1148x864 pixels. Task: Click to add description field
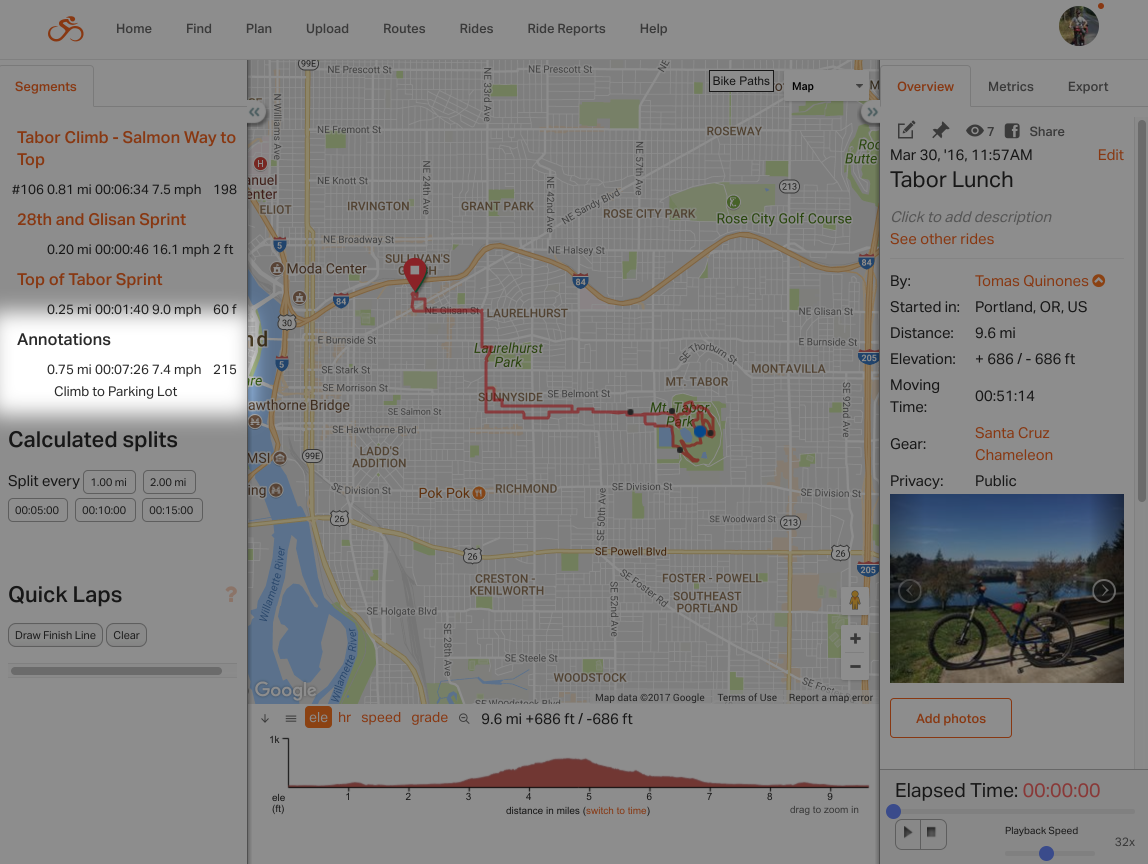[971, 217]
